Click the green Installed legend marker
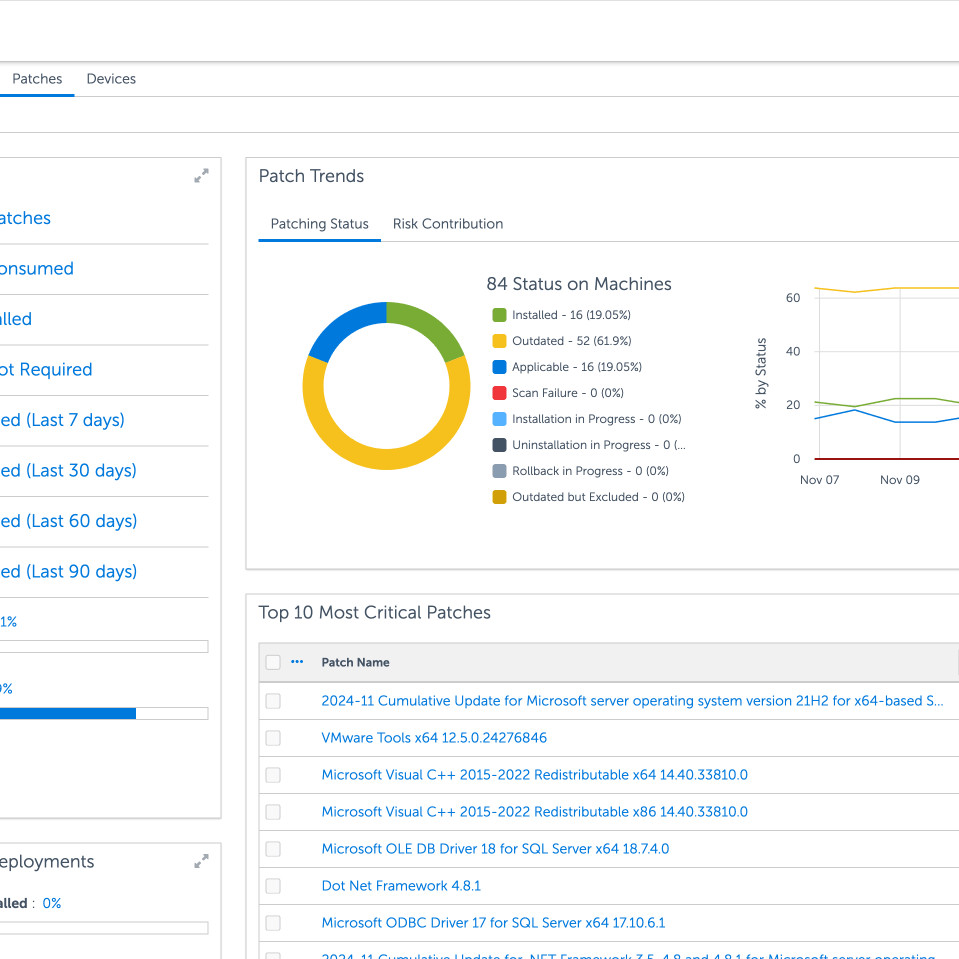This screenshot has height=959, width=959. [499, 315]
